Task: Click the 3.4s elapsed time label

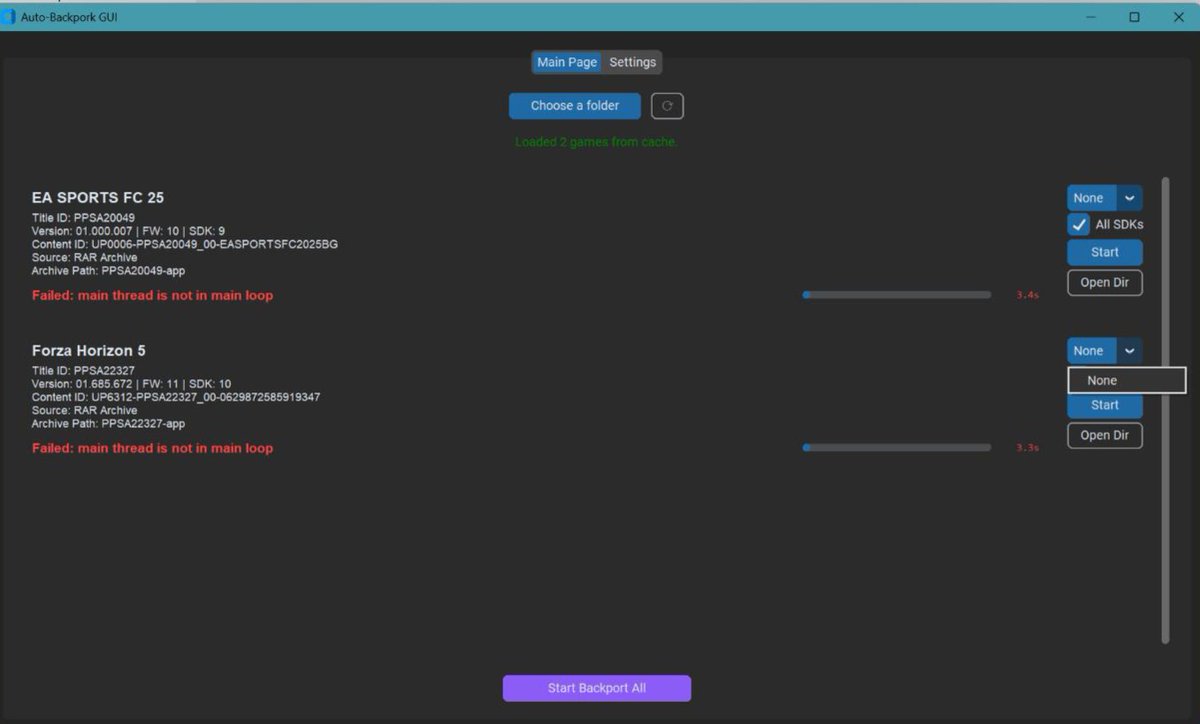Action: [x=1027, y=296]
